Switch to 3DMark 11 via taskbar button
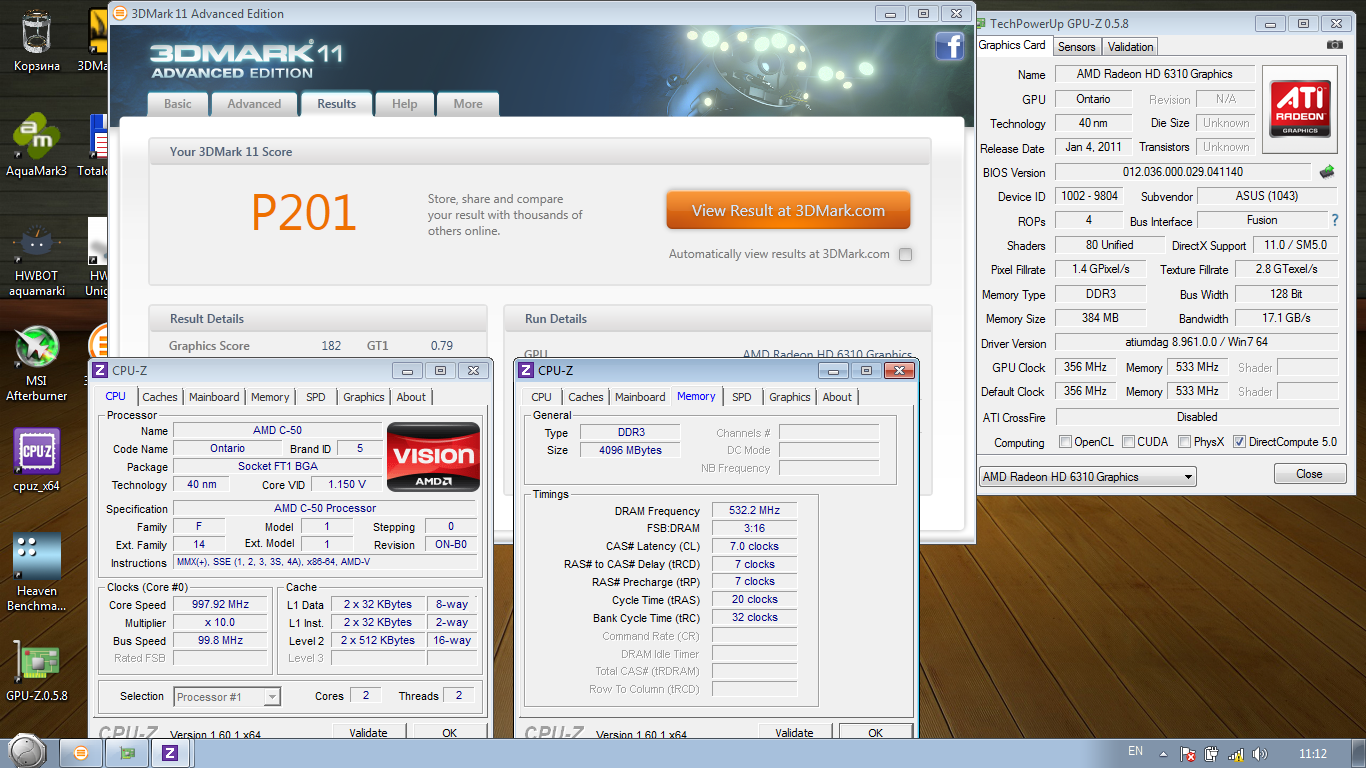The width and height of the screenshot is (1366, 768). (82, 752)
